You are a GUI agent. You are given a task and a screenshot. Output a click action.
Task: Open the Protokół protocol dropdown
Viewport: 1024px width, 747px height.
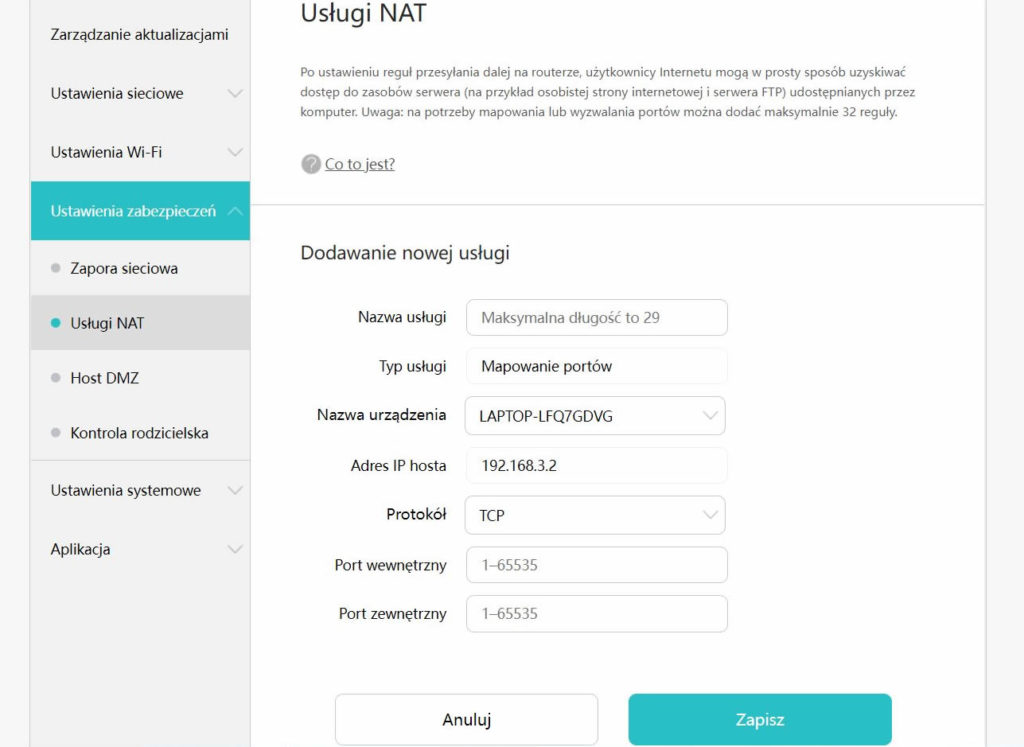(x=595, y=515)
